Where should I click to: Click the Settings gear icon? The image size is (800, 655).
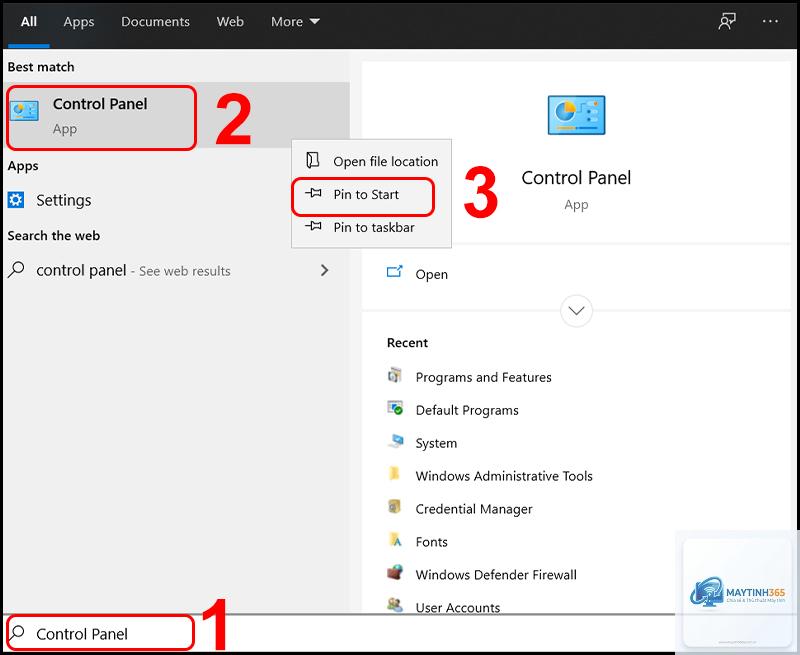(16, 200)
